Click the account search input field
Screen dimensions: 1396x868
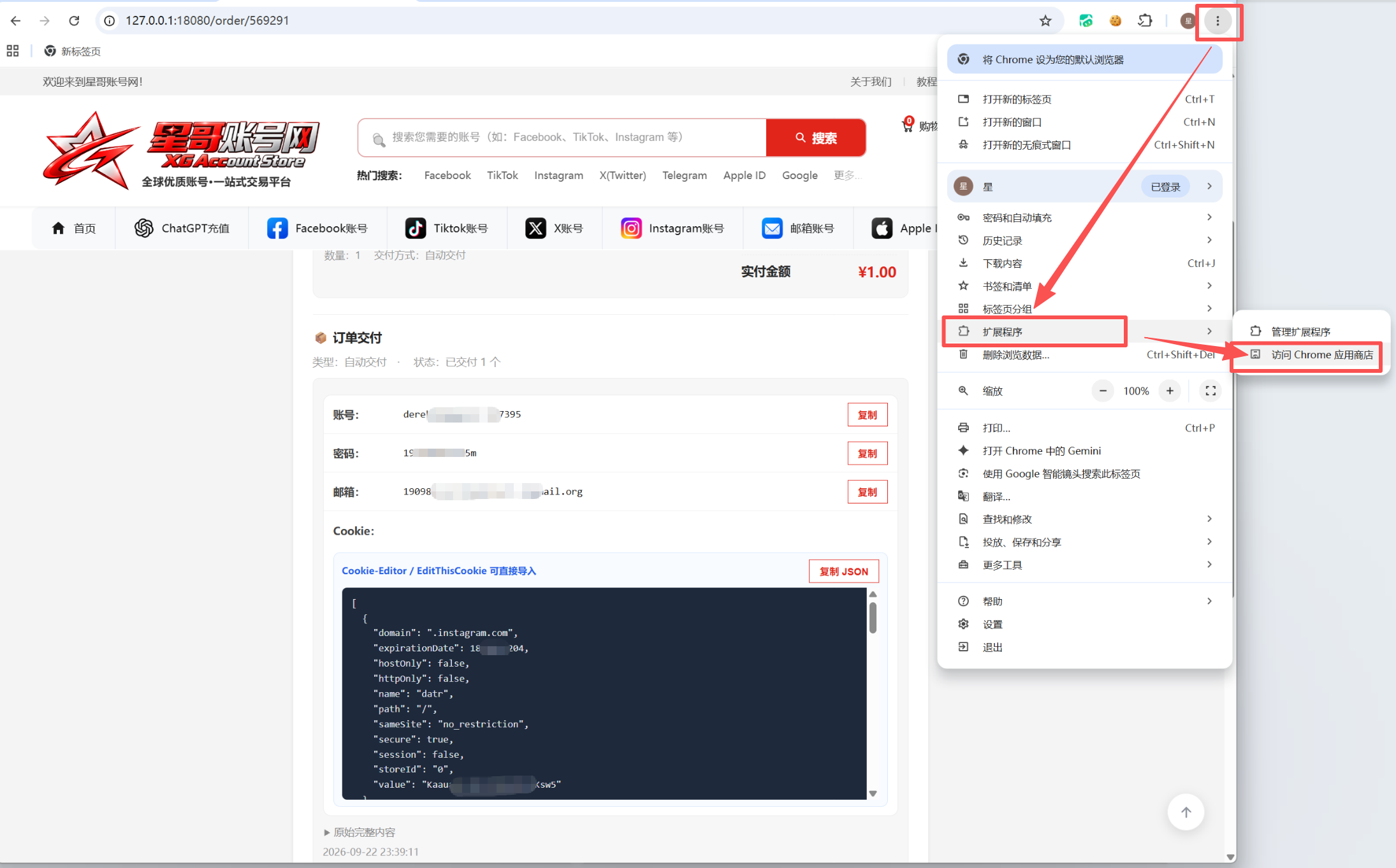pos(562,138)
